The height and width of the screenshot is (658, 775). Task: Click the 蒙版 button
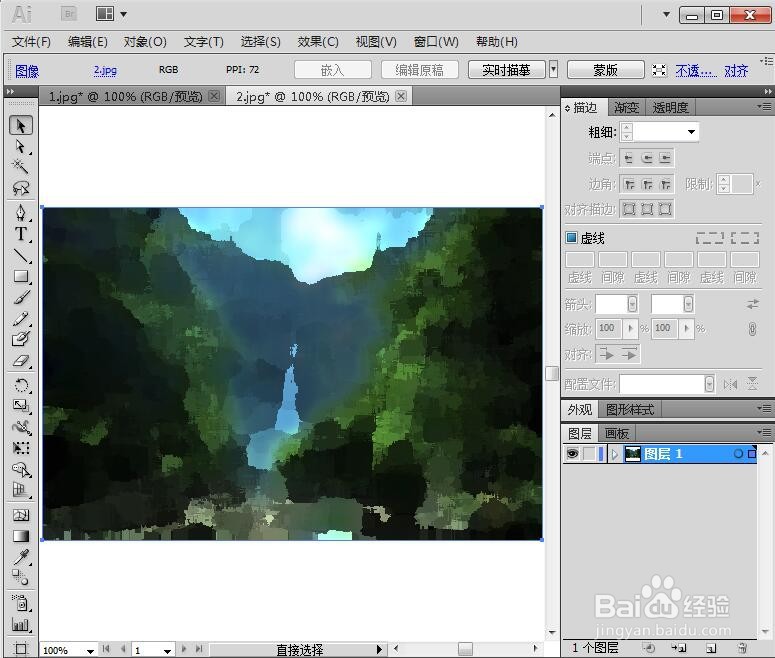point(605,70)
